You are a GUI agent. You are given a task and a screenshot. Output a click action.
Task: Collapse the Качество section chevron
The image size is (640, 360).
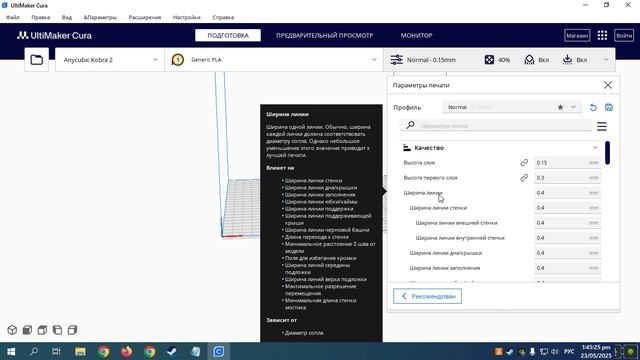[596, 148]
